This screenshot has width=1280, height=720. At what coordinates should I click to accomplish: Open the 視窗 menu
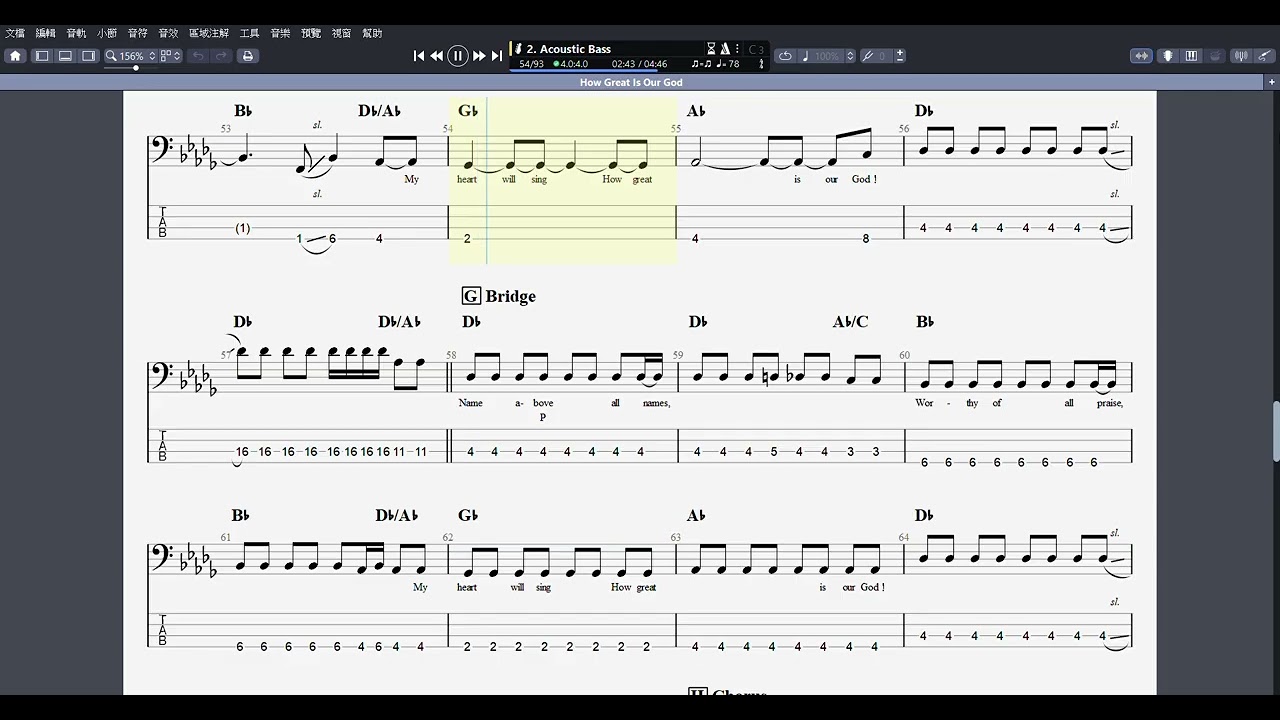pyautogui.click(x=342, y=33)
